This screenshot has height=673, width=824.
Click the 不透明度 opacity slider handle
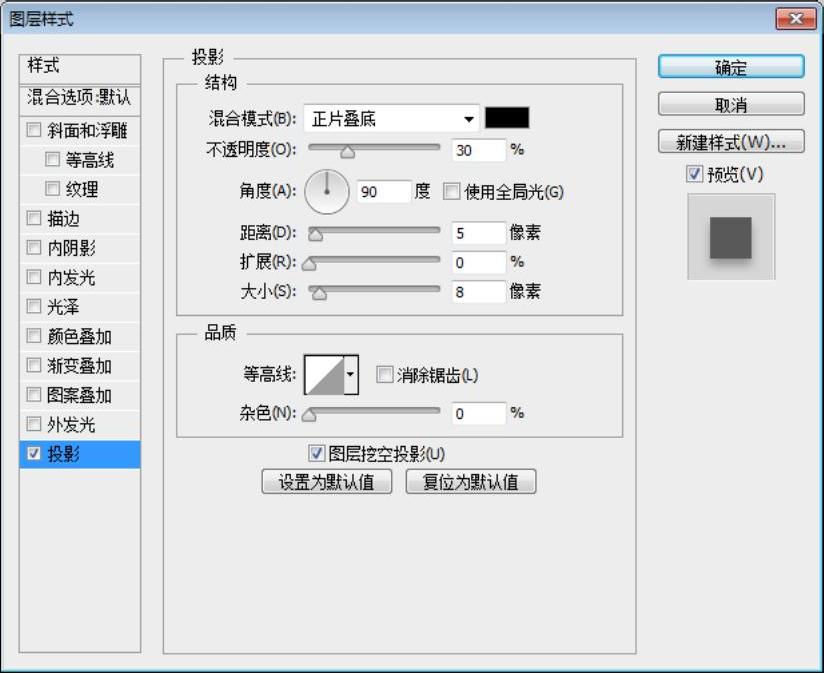pos(347,152)
